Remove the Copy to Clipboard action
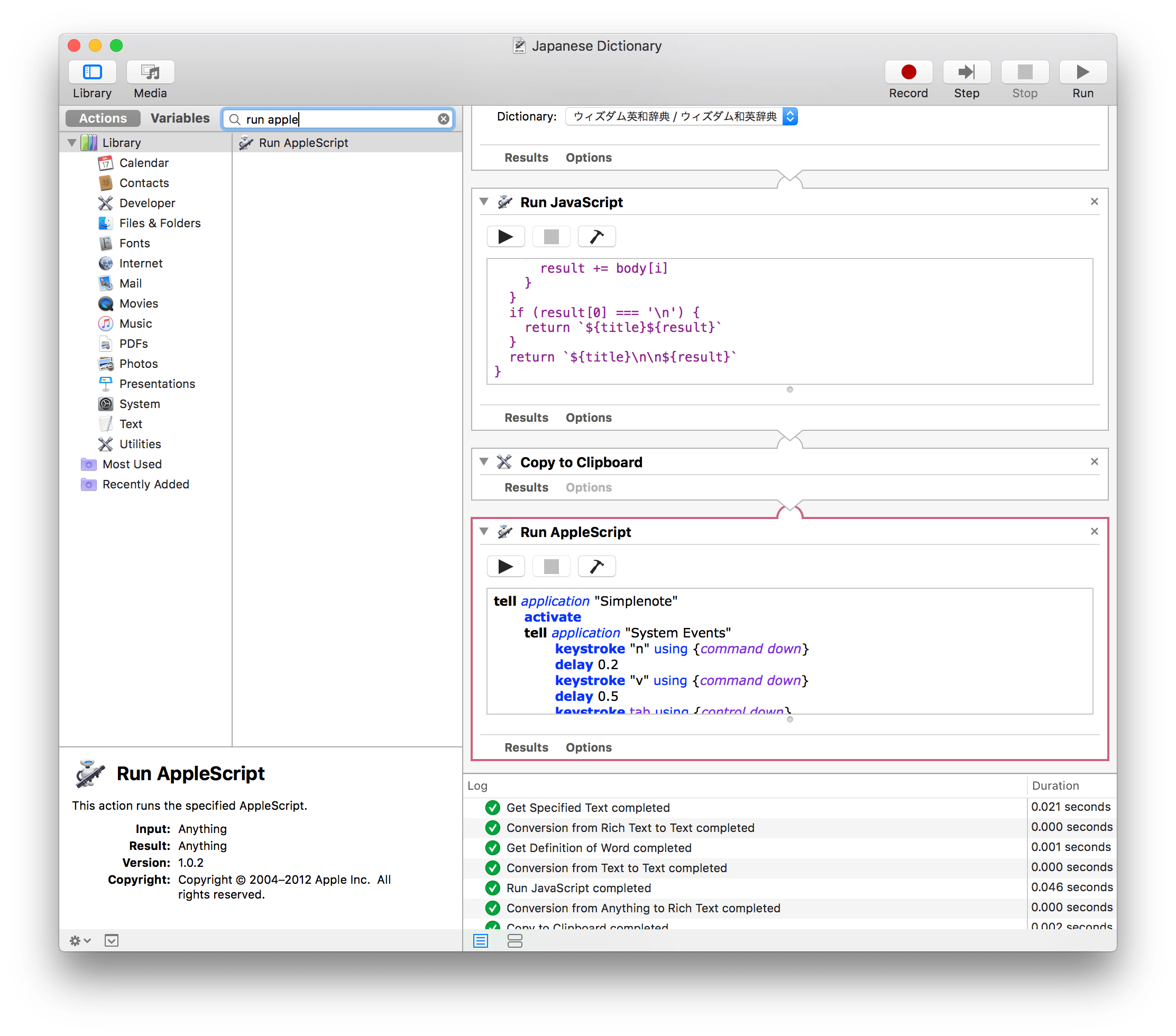The height and width of the screenshot is (1036, 1176). 1094,461
